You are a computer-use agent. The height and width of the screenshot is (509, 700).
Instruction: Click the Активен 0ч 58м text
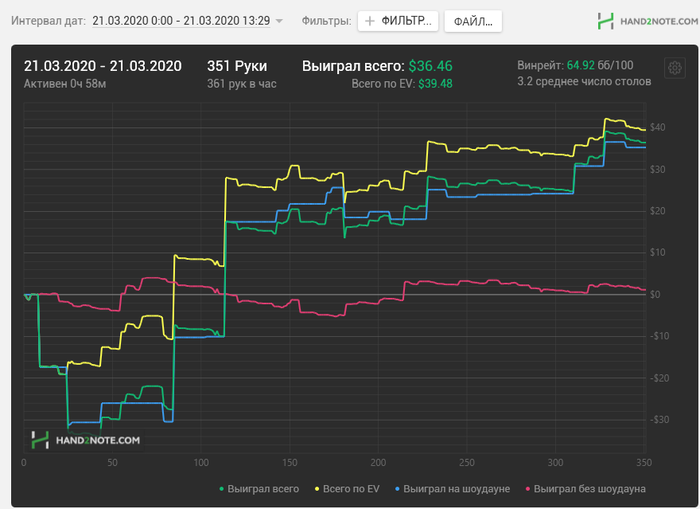65,83
